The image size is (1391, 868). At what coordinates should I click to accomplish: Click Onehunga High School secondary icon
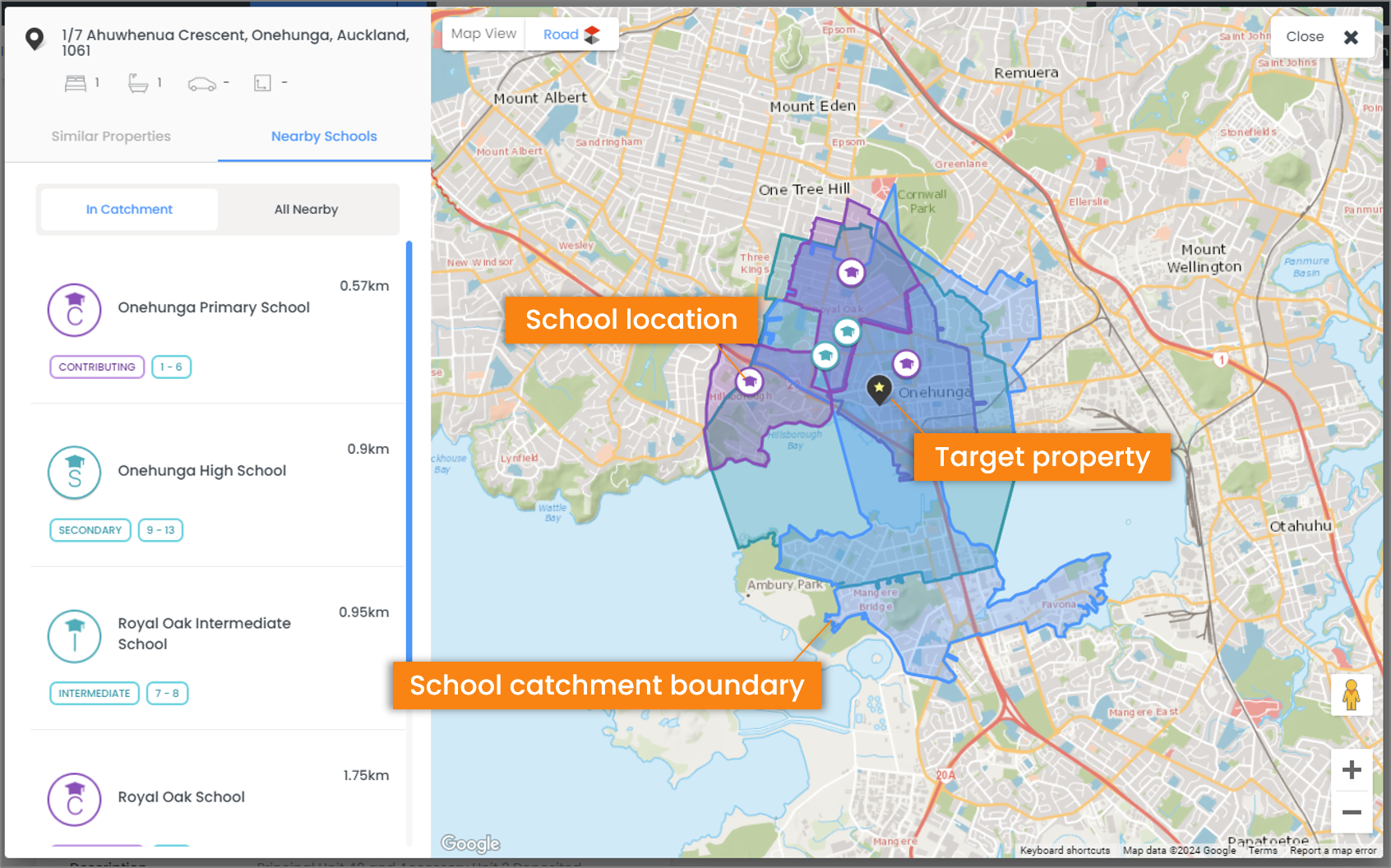[x=74, y=473]
